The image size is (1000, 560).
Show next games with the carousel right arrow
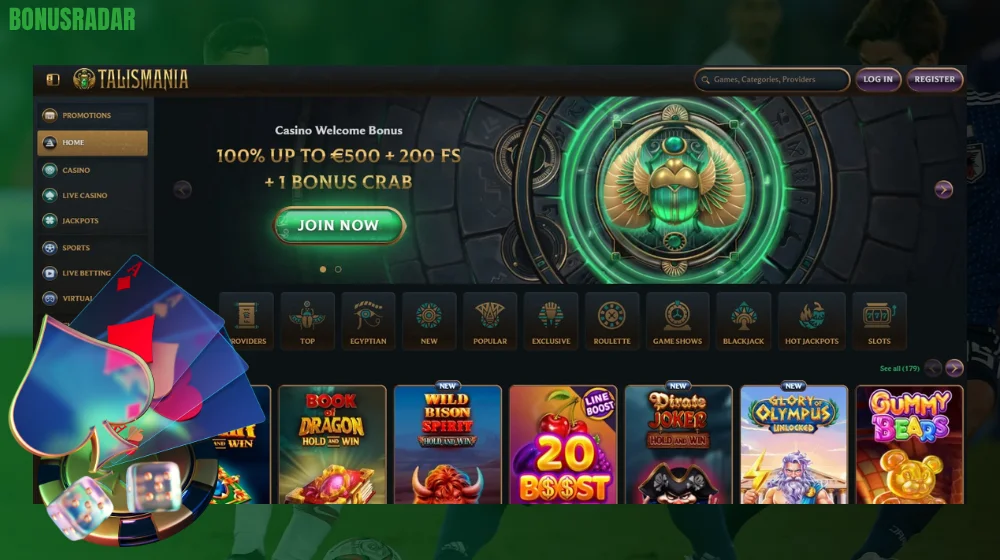pyautogui.click(x=954, y=368)
